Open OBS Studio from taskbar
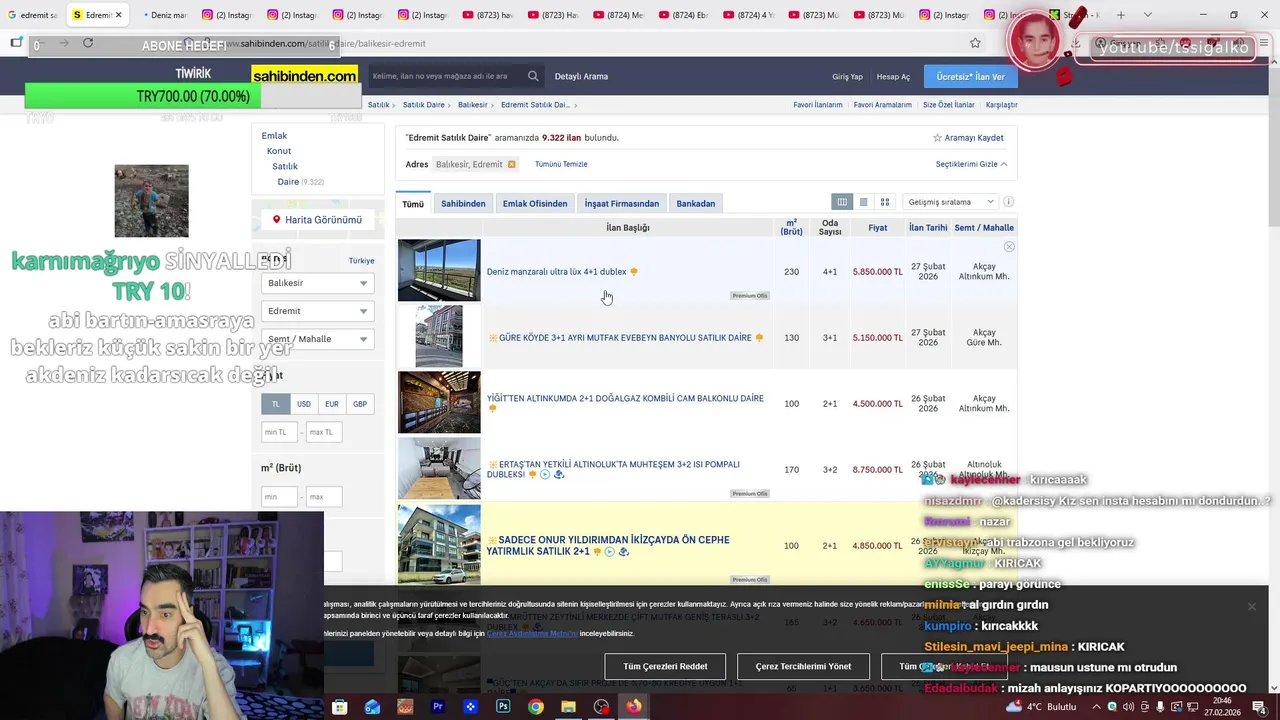The height and width of the screenshot is (720, 1280). click(x=601, y=707)
